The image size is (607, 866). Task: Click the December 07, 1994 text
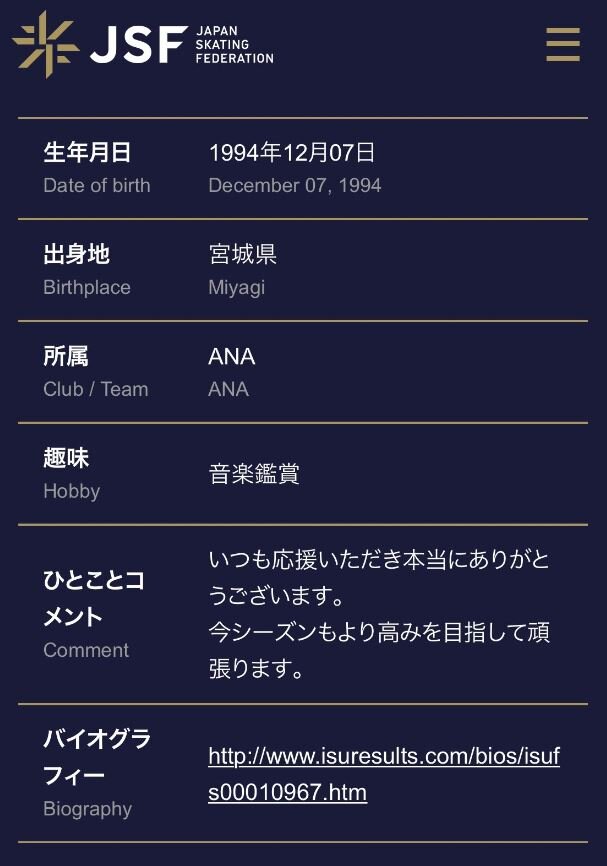tap(295, 185)
